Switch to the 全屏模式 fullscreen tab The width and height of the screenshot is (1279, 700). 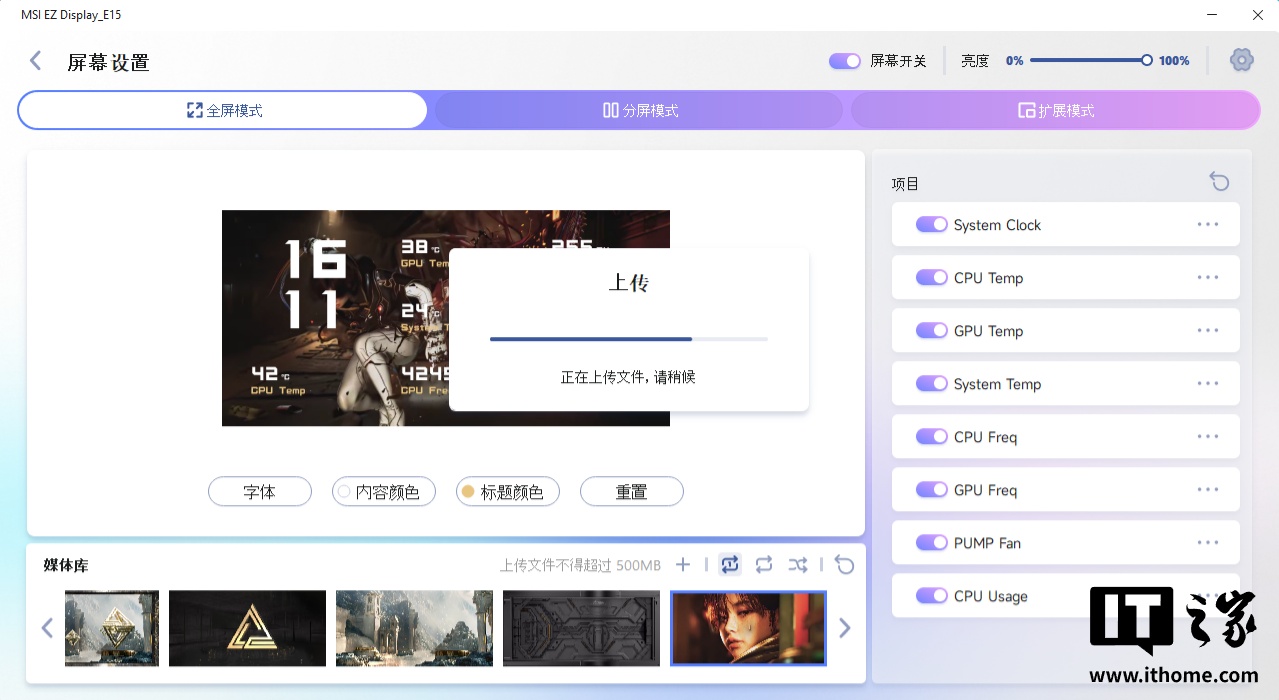click(x=223, y=110)
